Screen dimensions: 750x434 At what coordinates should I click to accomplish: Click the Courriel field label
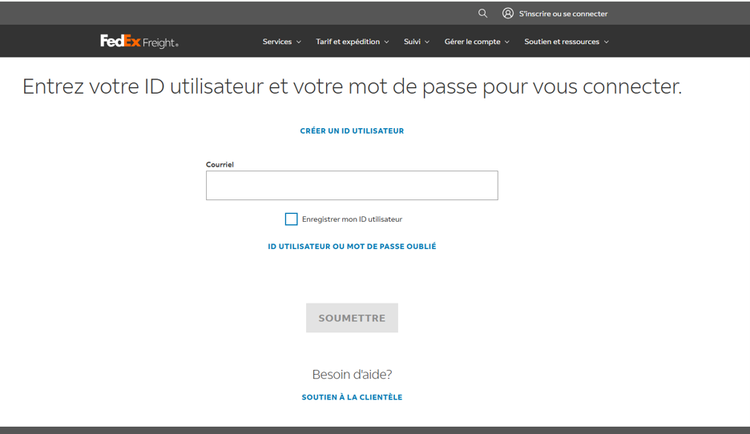tap(220, 164)
